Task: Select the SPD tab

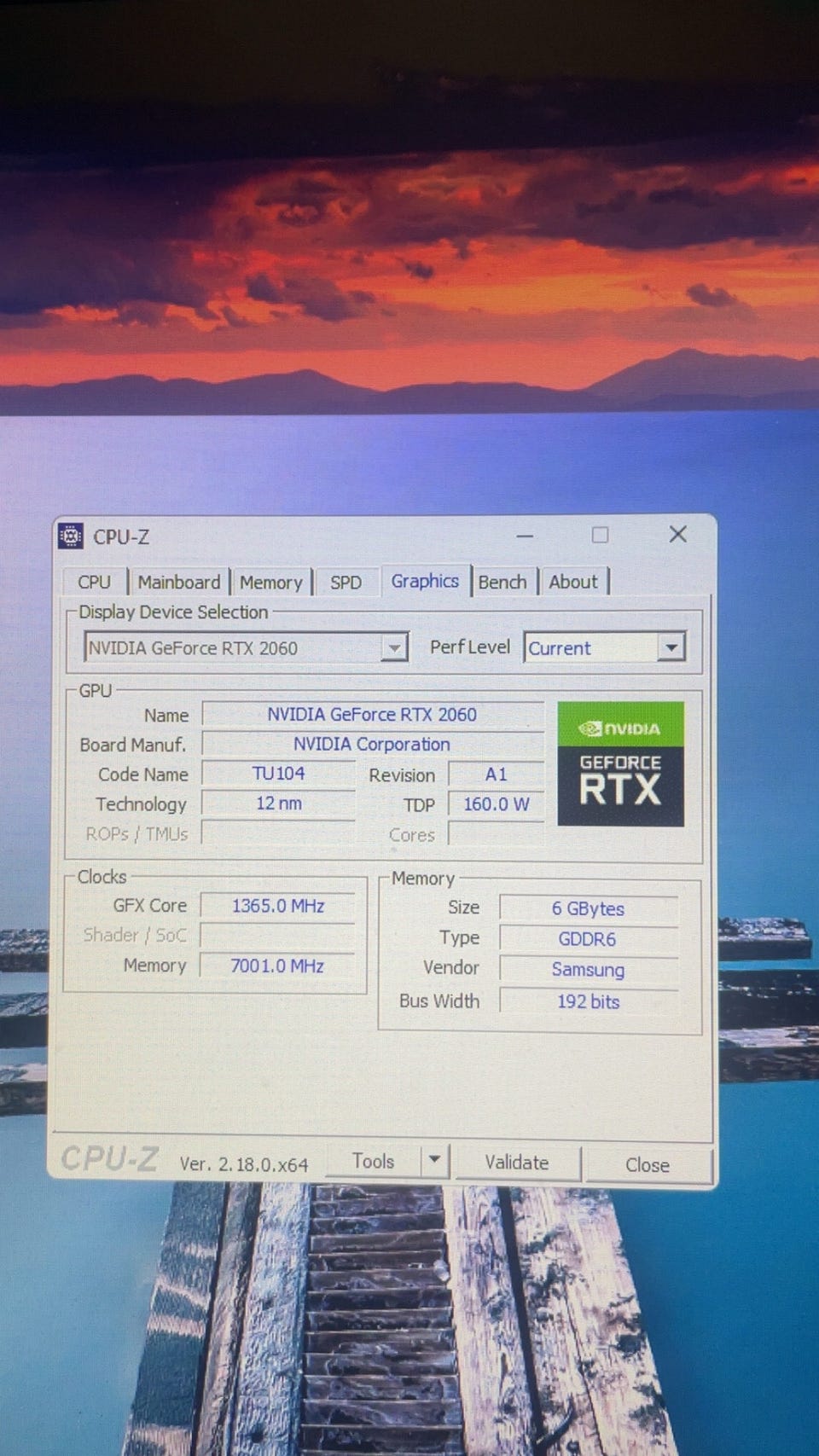Action: point(346,583)
